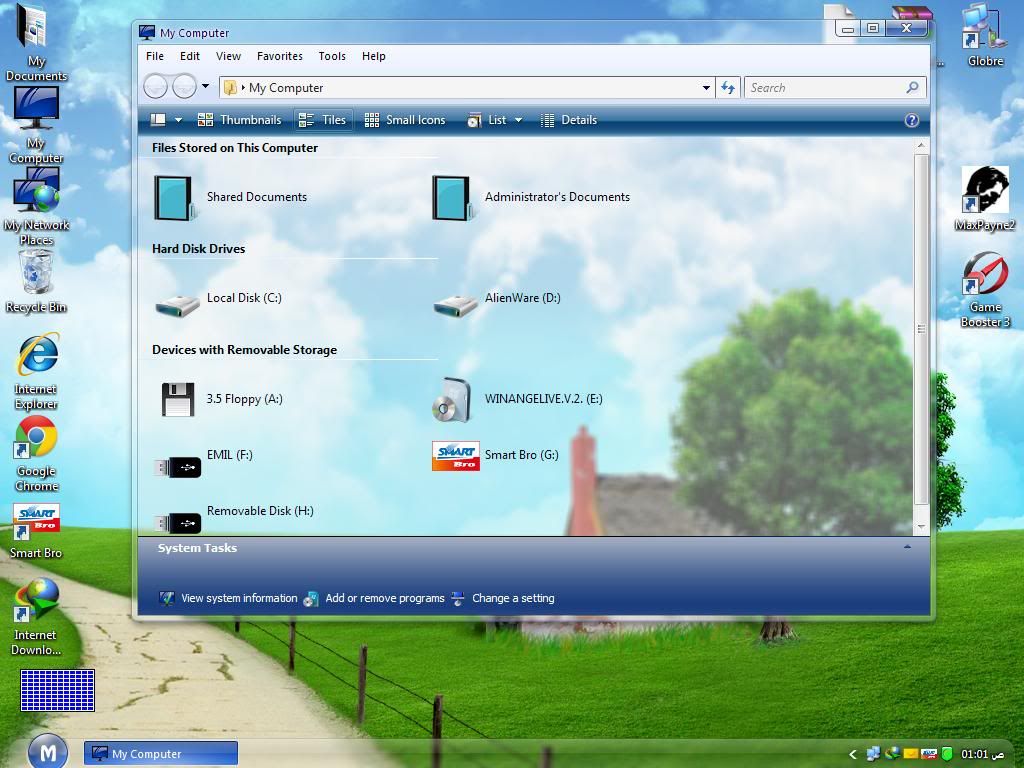
Task: Open Administrator's Documents folder icon
Action: (x=452, y=198)
